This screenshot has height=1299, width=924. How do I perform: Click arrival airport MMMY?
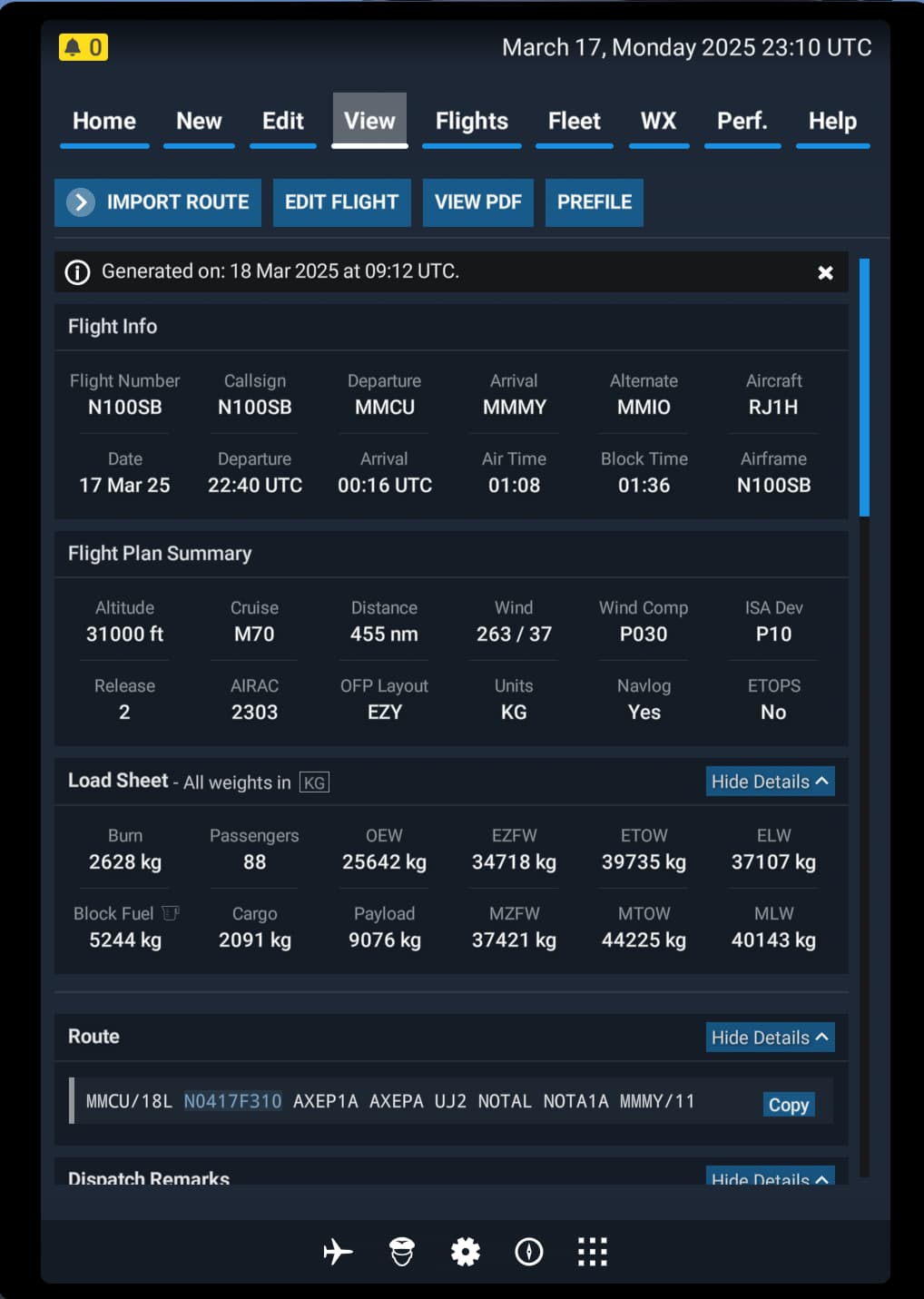(515, 408)
